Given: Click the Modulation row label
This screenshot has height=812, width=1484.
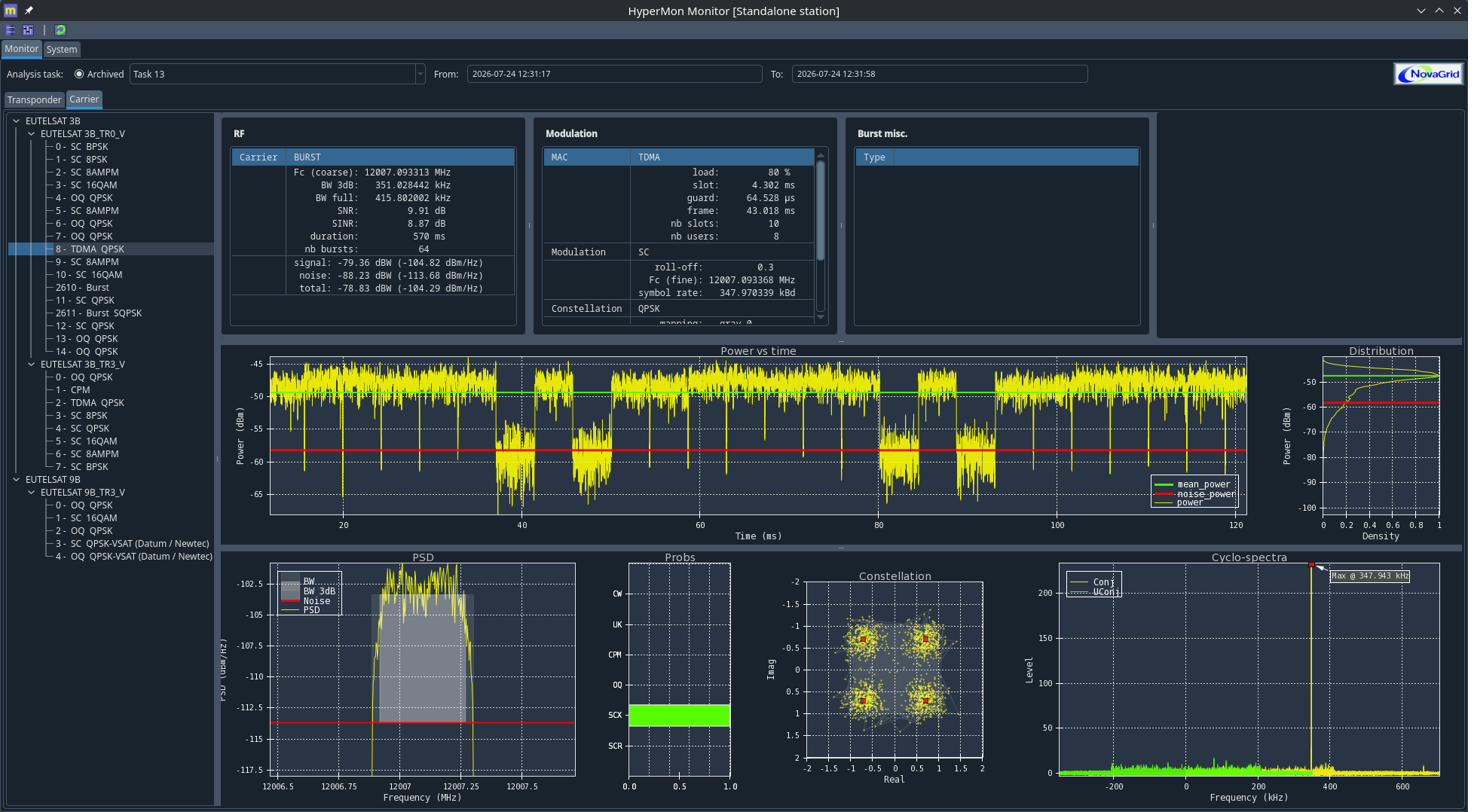Looking at the screenshot, I should 587,252.
